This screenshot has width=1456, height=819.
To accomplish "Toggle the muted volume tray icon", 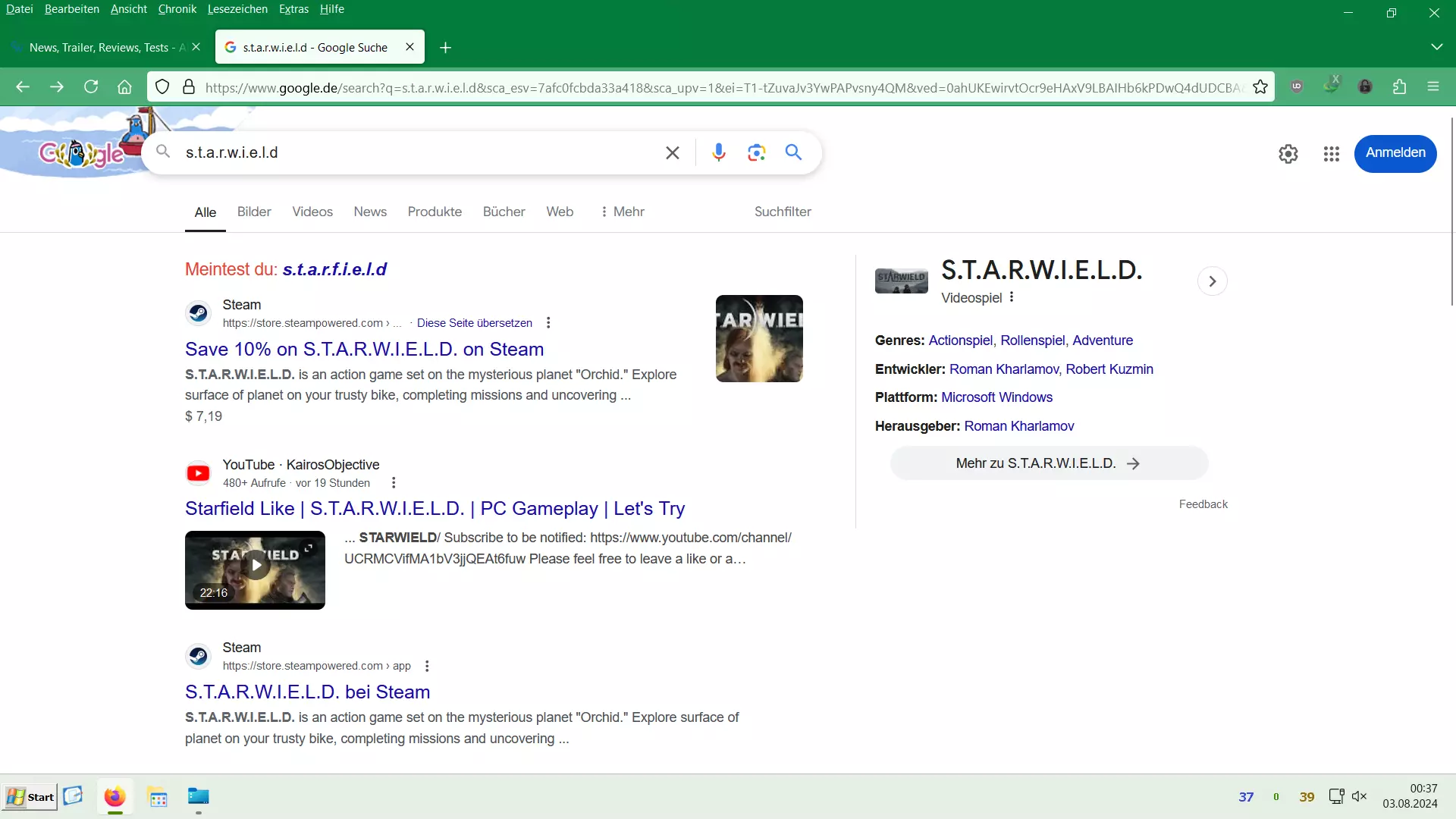I will pyautogui.click(x=1359, y=796).
